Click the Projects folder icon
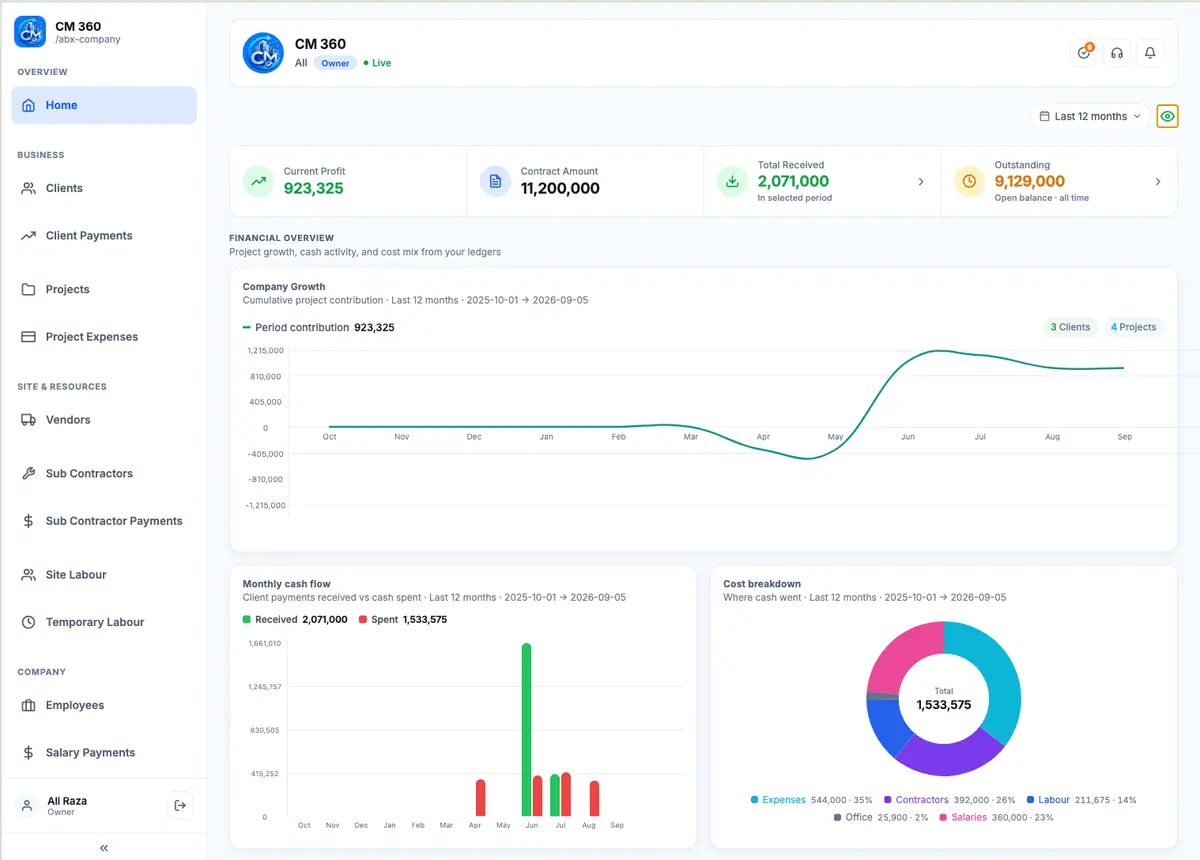 (x=28, y=289)
